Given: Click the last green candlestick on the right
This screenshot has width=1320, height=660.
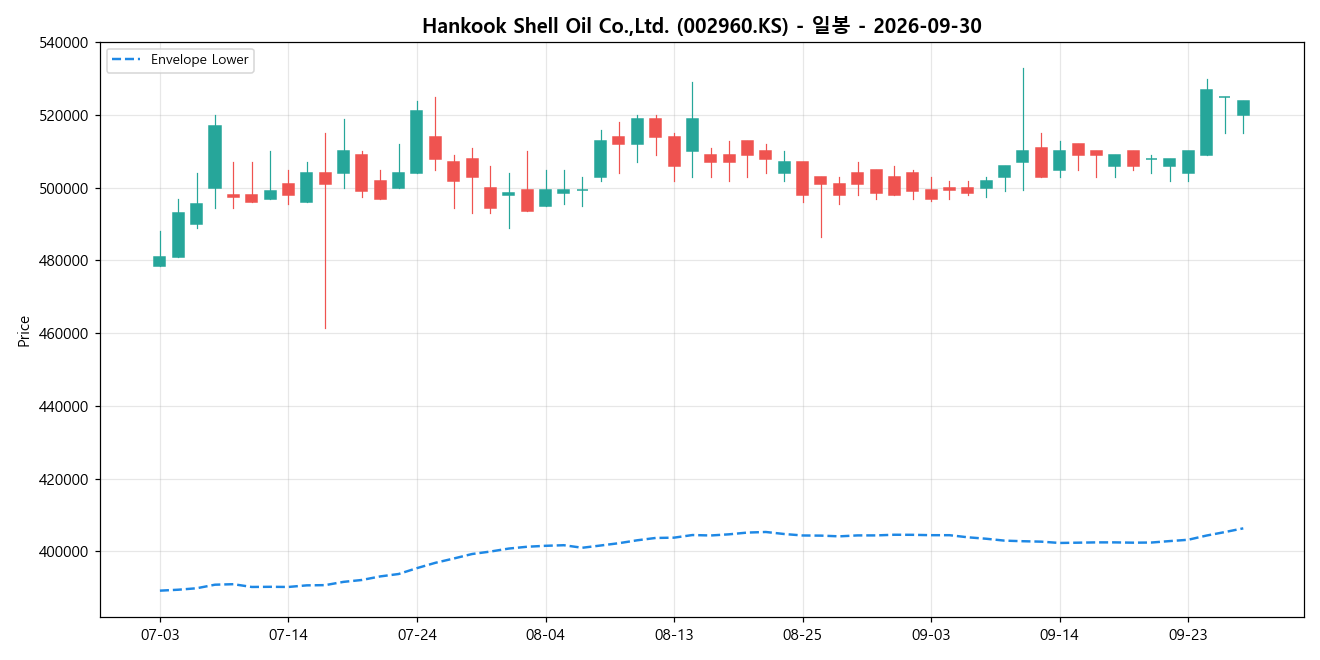Looking at the screenshot, I should pyautogui.click(x=1243, y=108).
